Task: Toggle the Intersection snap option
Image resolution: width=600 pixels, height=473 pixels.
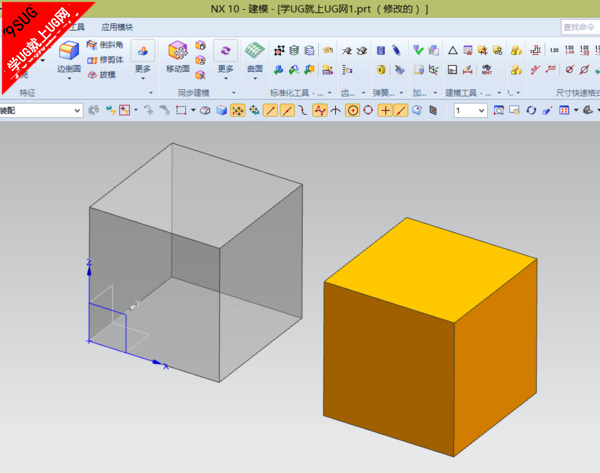Action: 336,111
